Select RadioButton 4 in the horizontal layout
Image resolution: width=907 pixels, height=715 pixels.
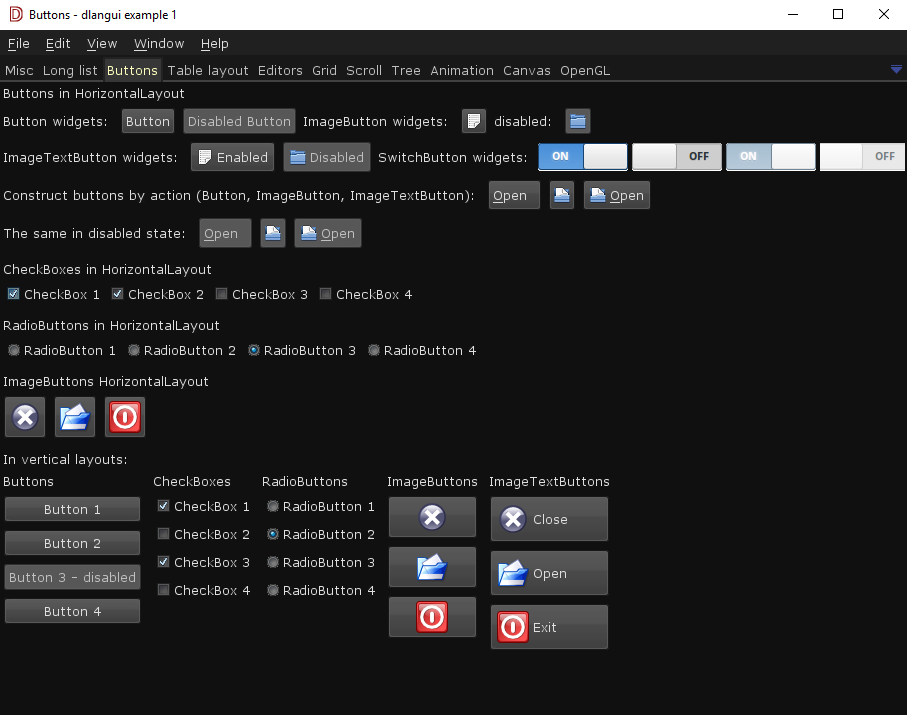pyautogui.click(x=374, y=351)
